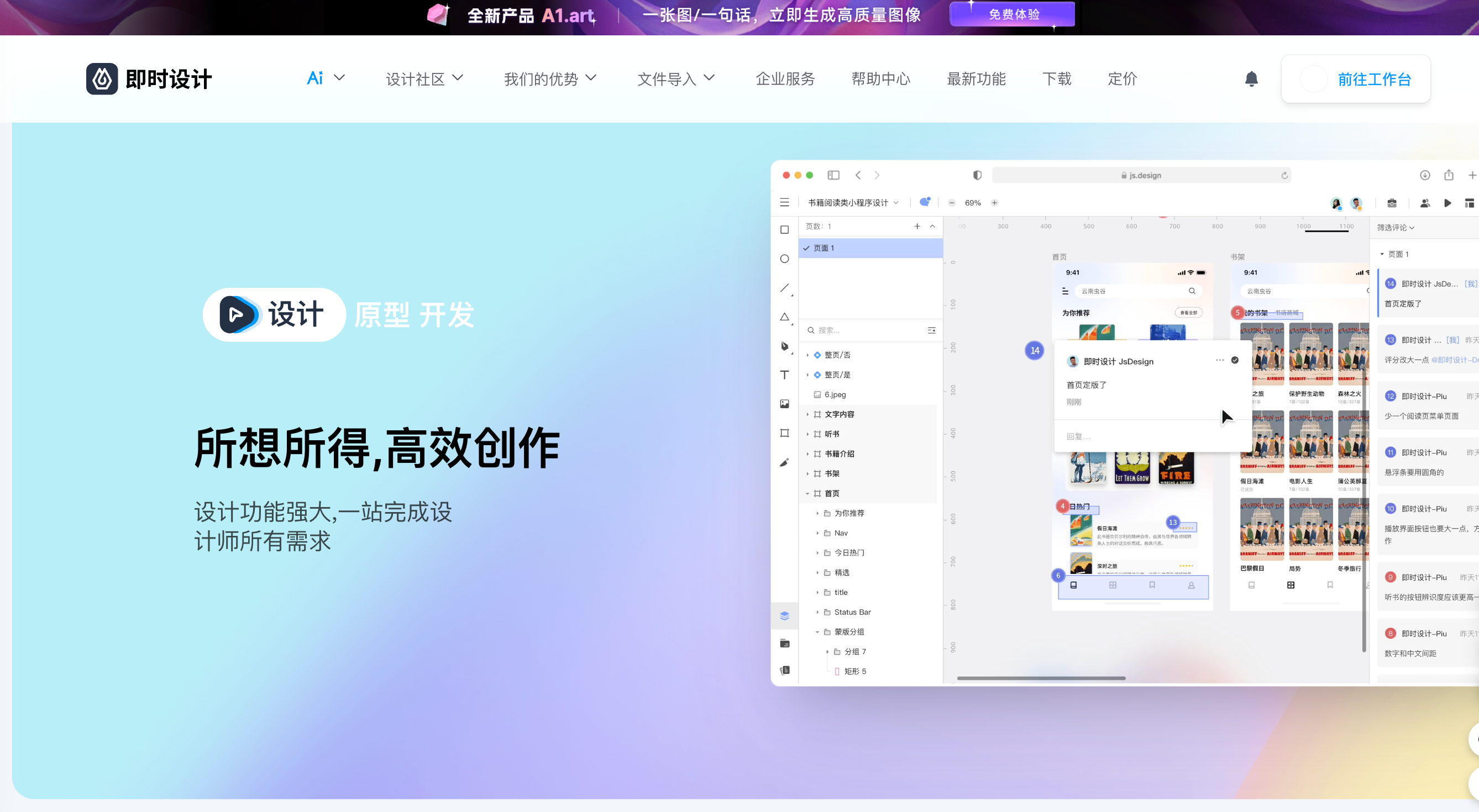Select the Text tool in the left toolbar
Image resolution: width=1479 pixels, height=812 pixels.
pyautogui.click(x=784, y=375)
